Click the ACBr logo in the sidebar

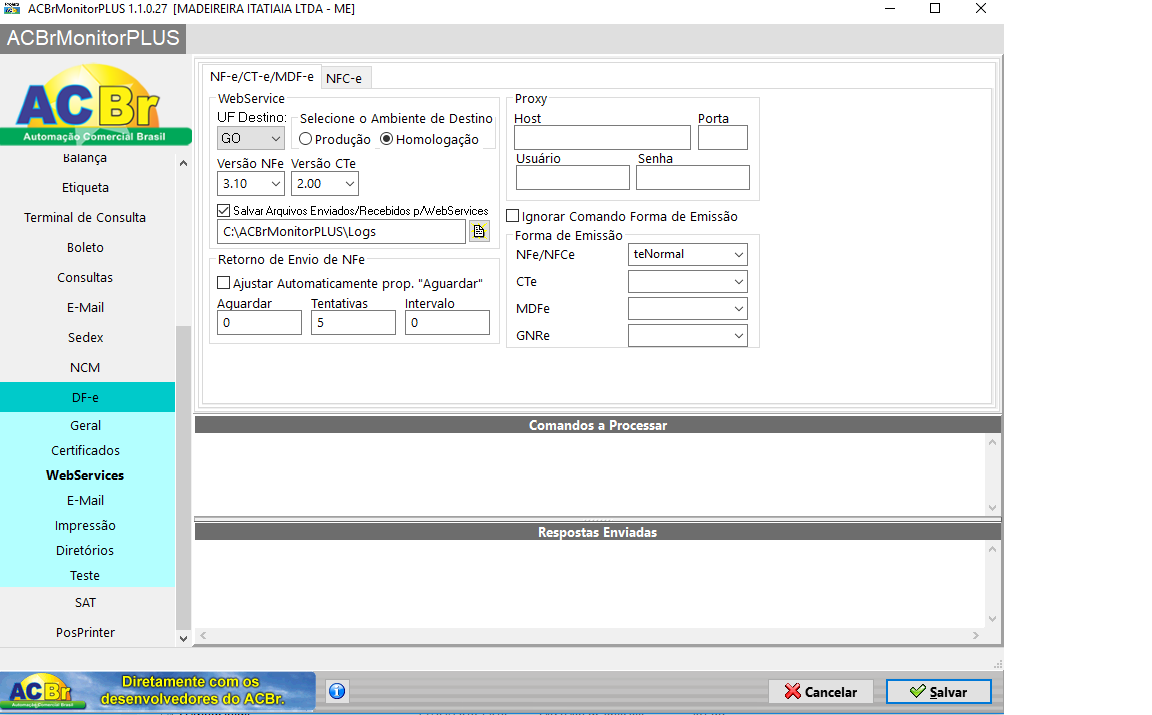(x=96, y=104)
